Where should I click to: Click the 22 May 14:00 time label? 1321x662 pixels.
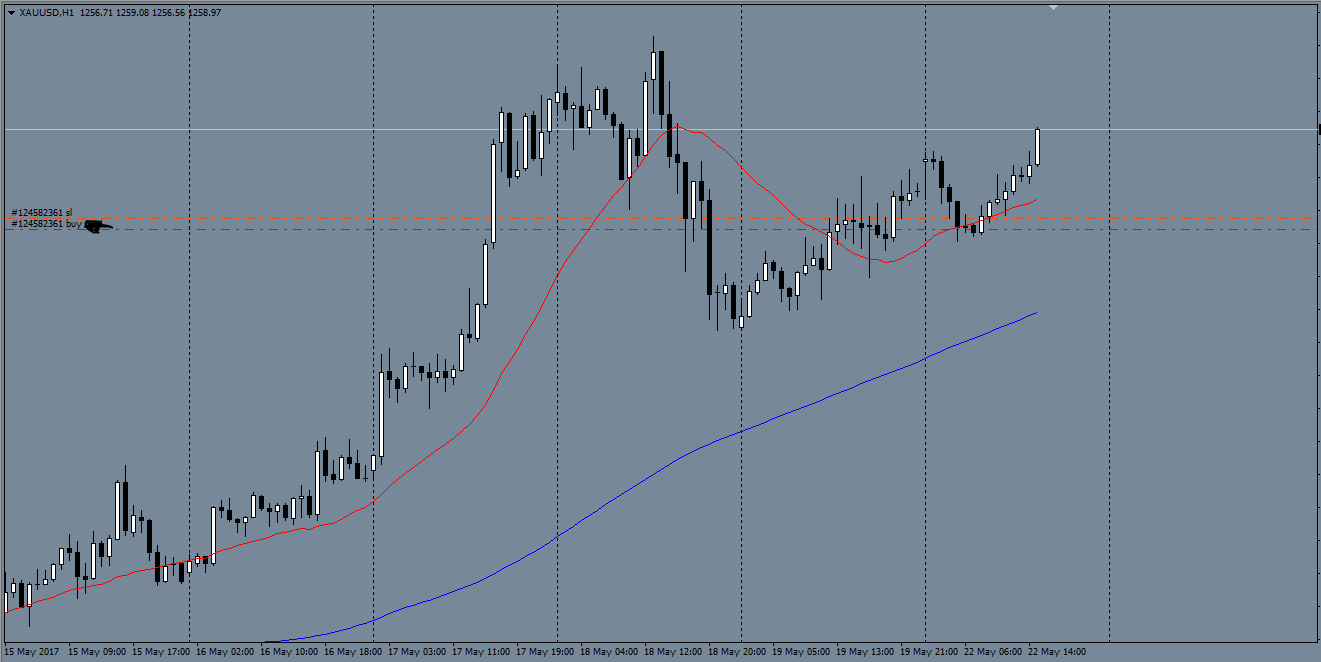[1057, 651]
